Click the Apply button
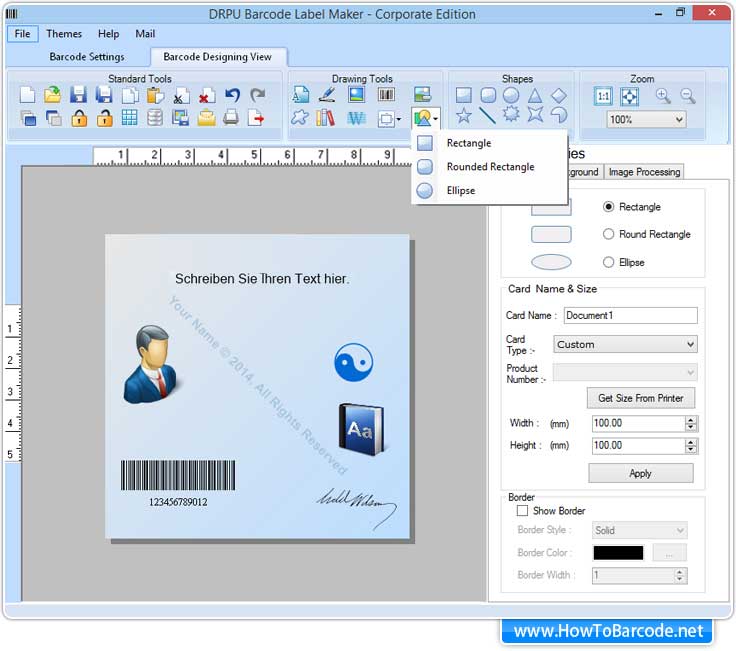 641,473
